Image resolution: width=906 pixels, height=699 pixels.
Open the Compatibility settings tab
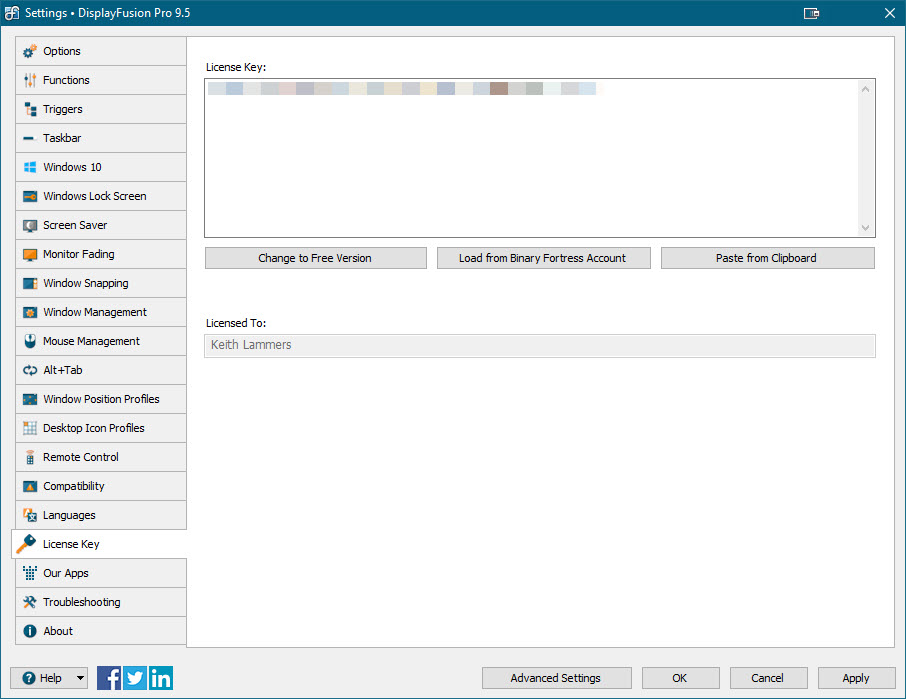[101, 486]
